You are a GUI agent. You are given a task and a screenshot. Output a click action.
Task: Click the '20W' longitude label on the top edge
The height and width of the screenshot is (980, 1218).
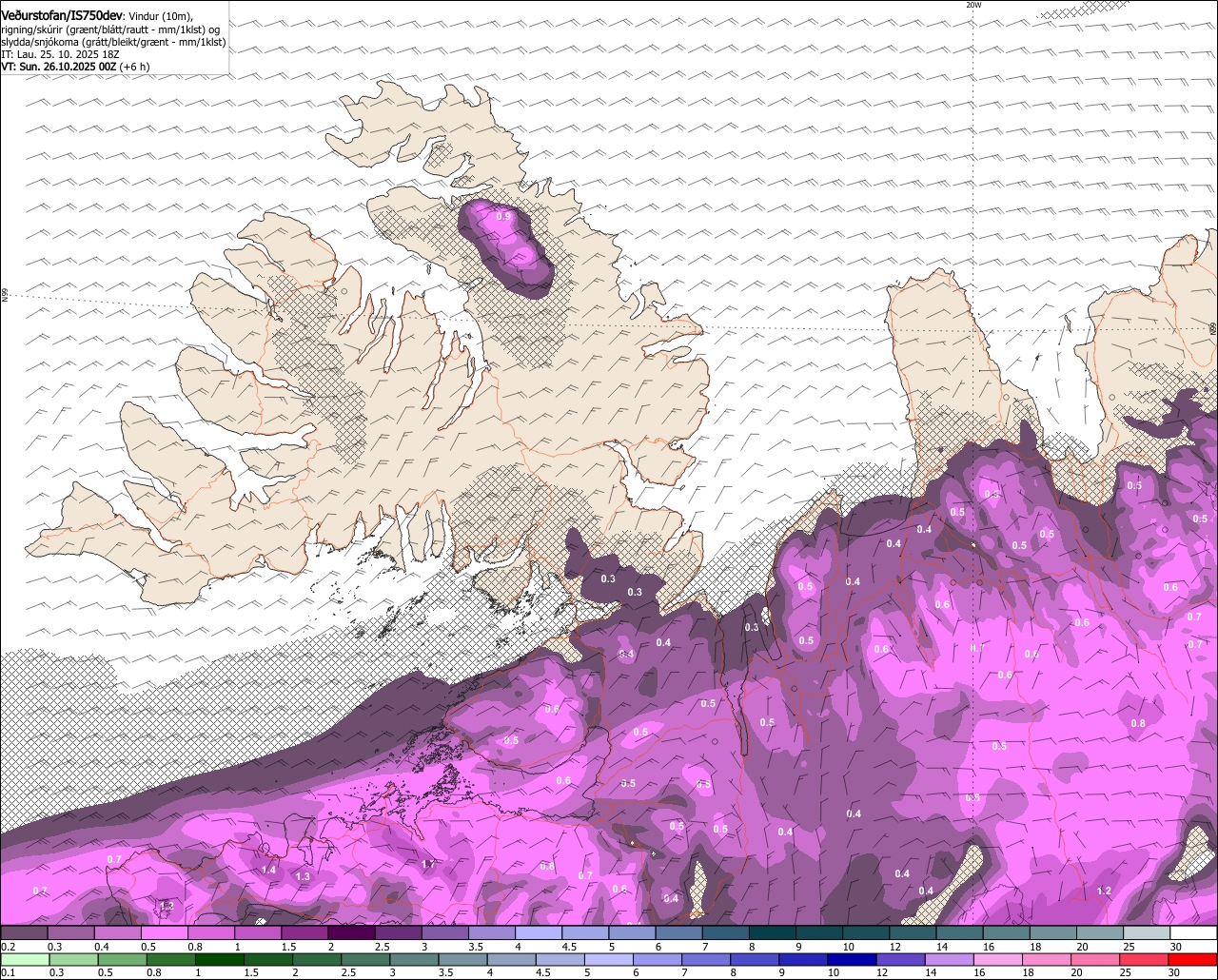[972, 5]
